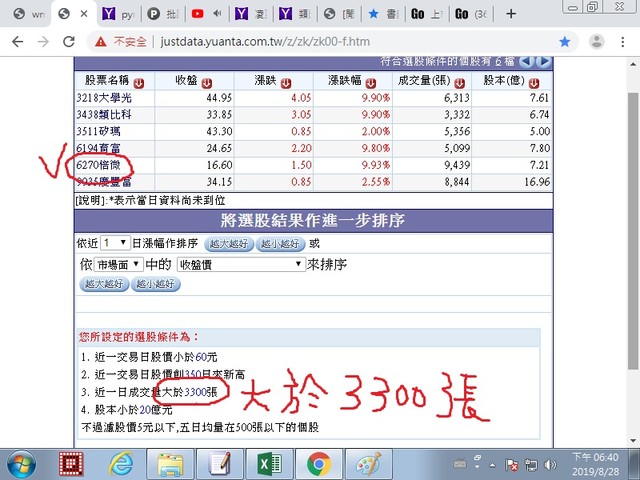Click 越大越好 button beside 日漲幅作排序
640x480 pixels.
227,243
